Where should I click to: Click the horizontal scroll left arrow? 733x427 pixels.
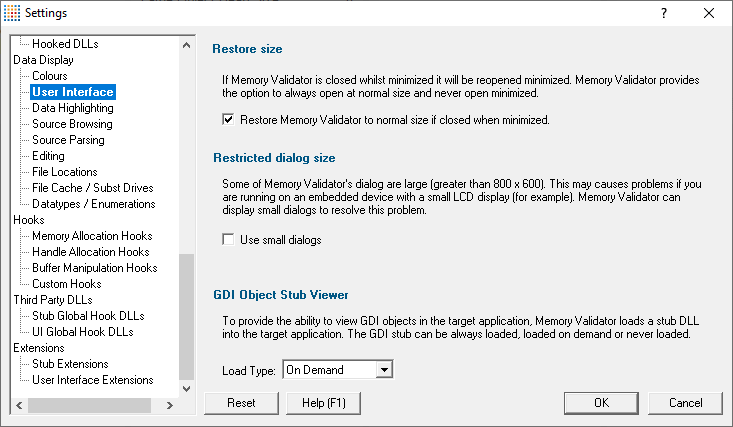19,405
